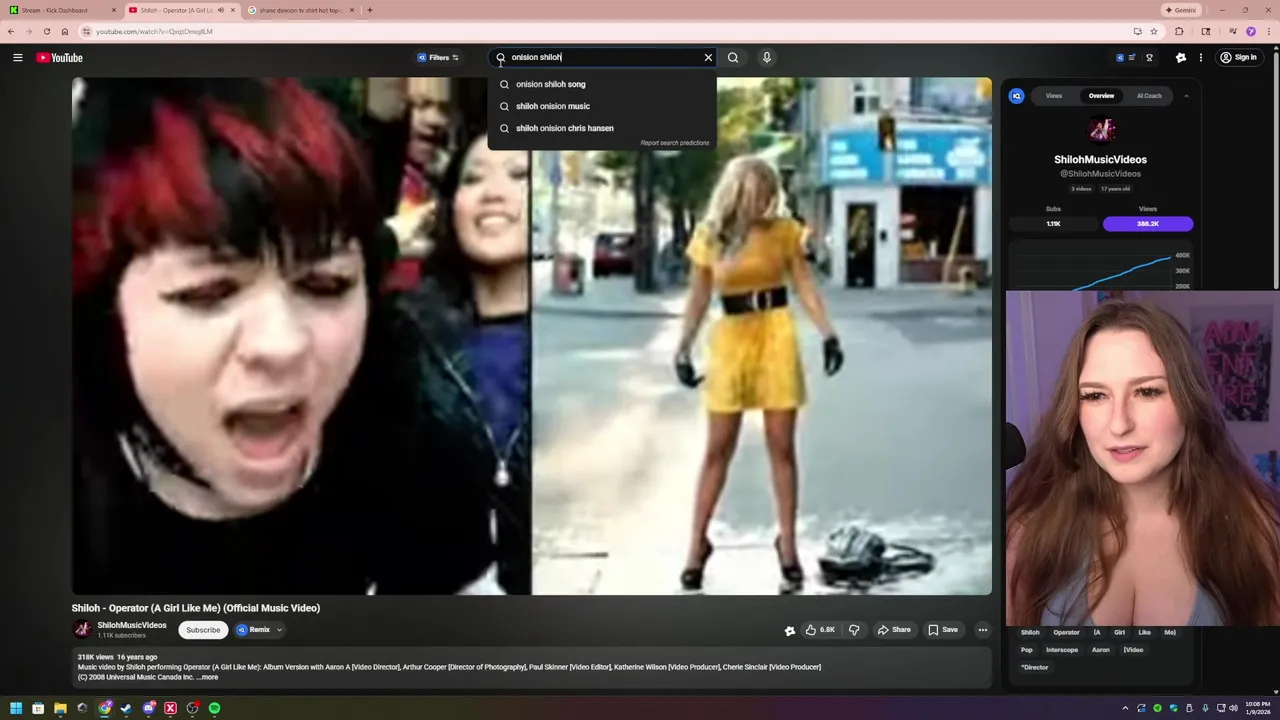Open a new browser tab with plus
The image size is (1280, 720).
pos(370,10)
